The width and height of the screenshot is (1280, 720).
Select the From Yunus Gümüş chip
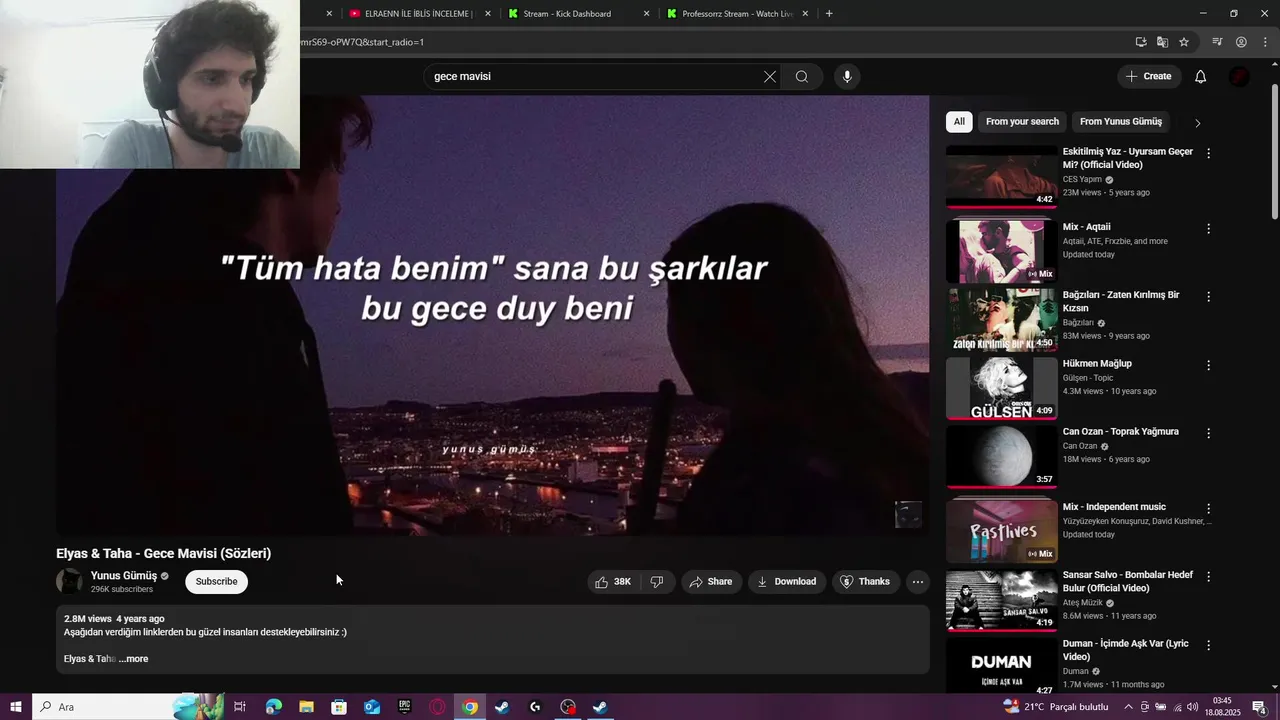1121,122
